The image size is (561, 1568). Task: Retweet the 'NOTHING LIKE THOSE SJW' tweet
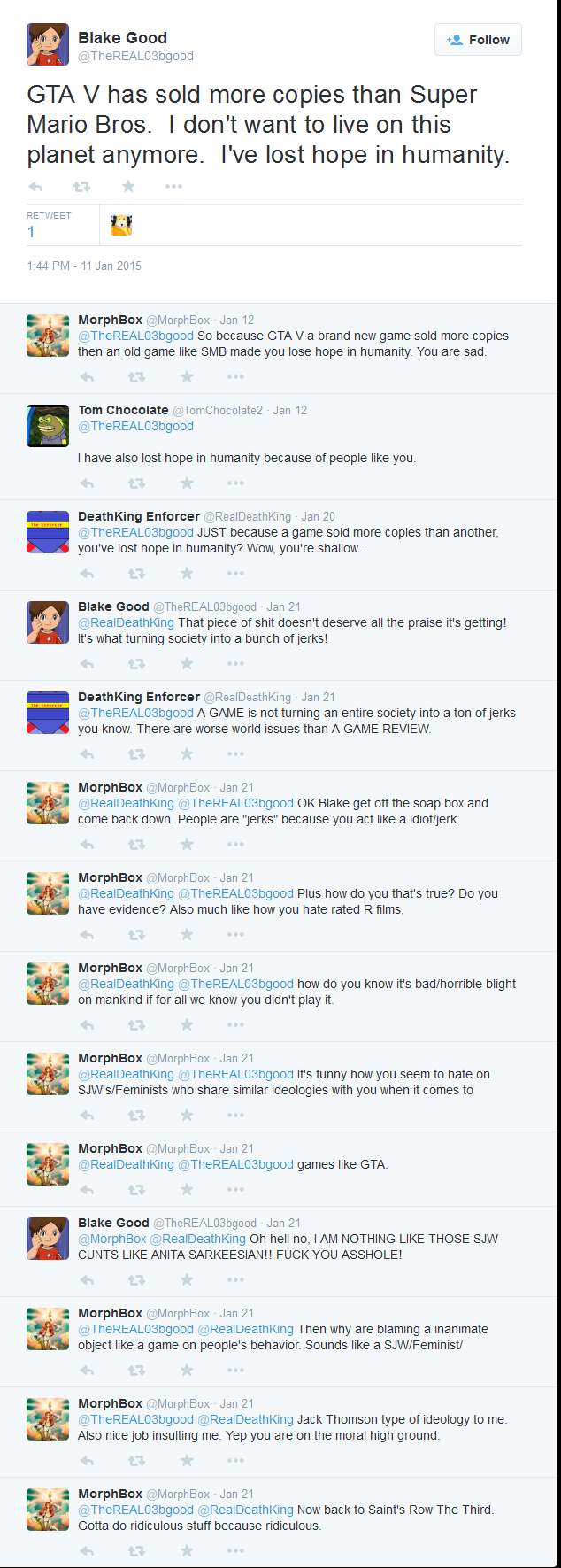point(136,1280)
